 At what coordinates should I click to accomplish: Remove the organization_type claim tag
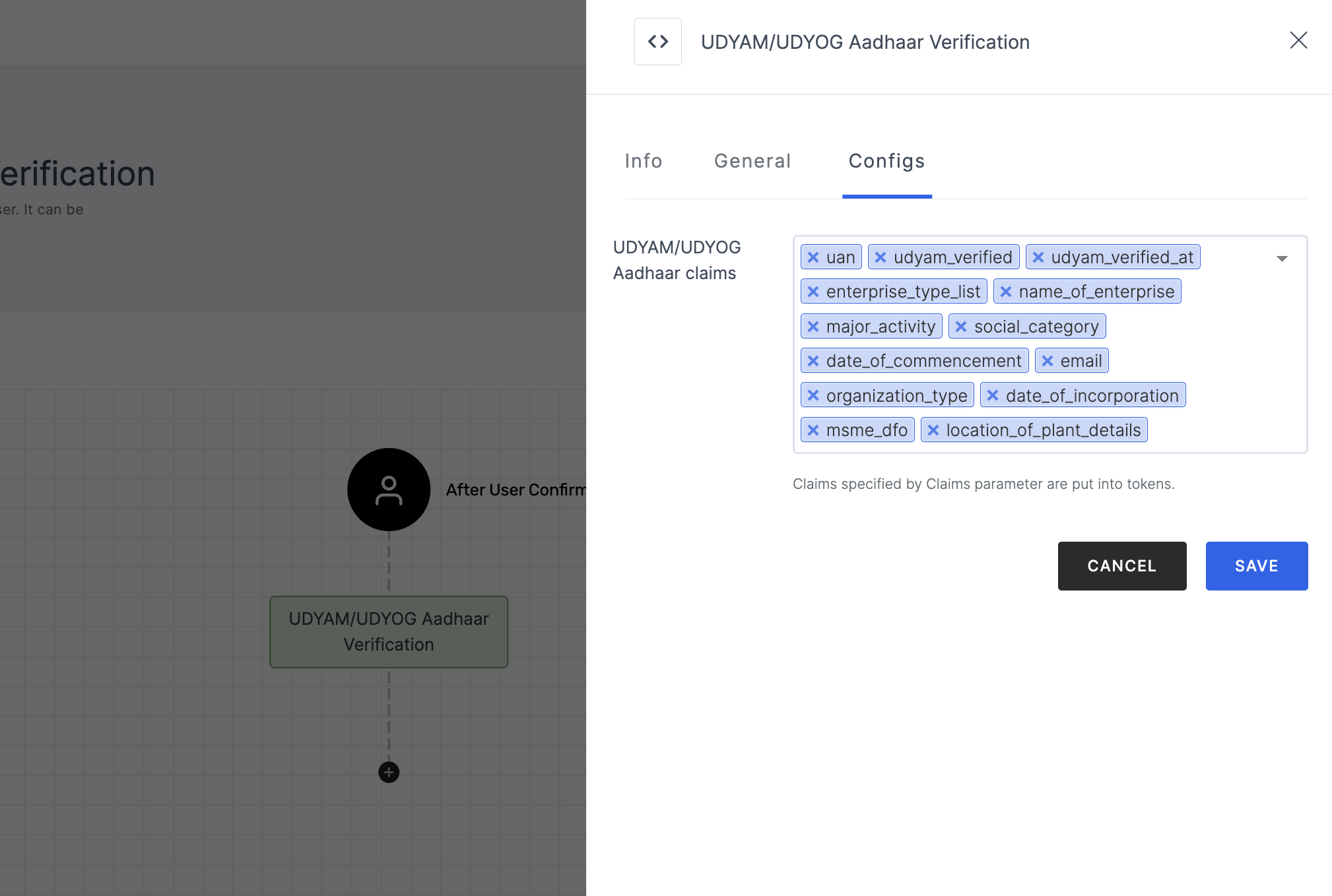pos(813,395)
